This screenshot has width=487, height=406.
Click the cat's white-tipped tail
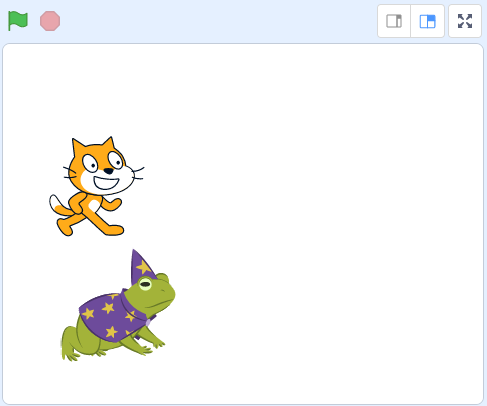coord(59,205)
